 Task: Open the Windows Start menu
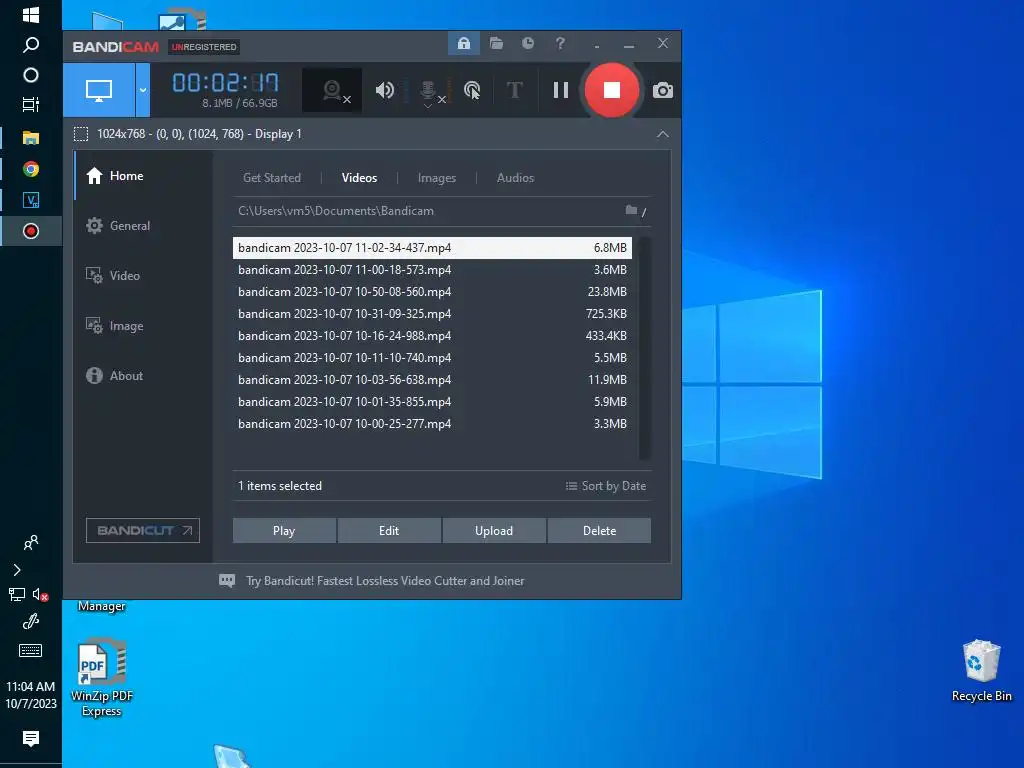point(31,14)
